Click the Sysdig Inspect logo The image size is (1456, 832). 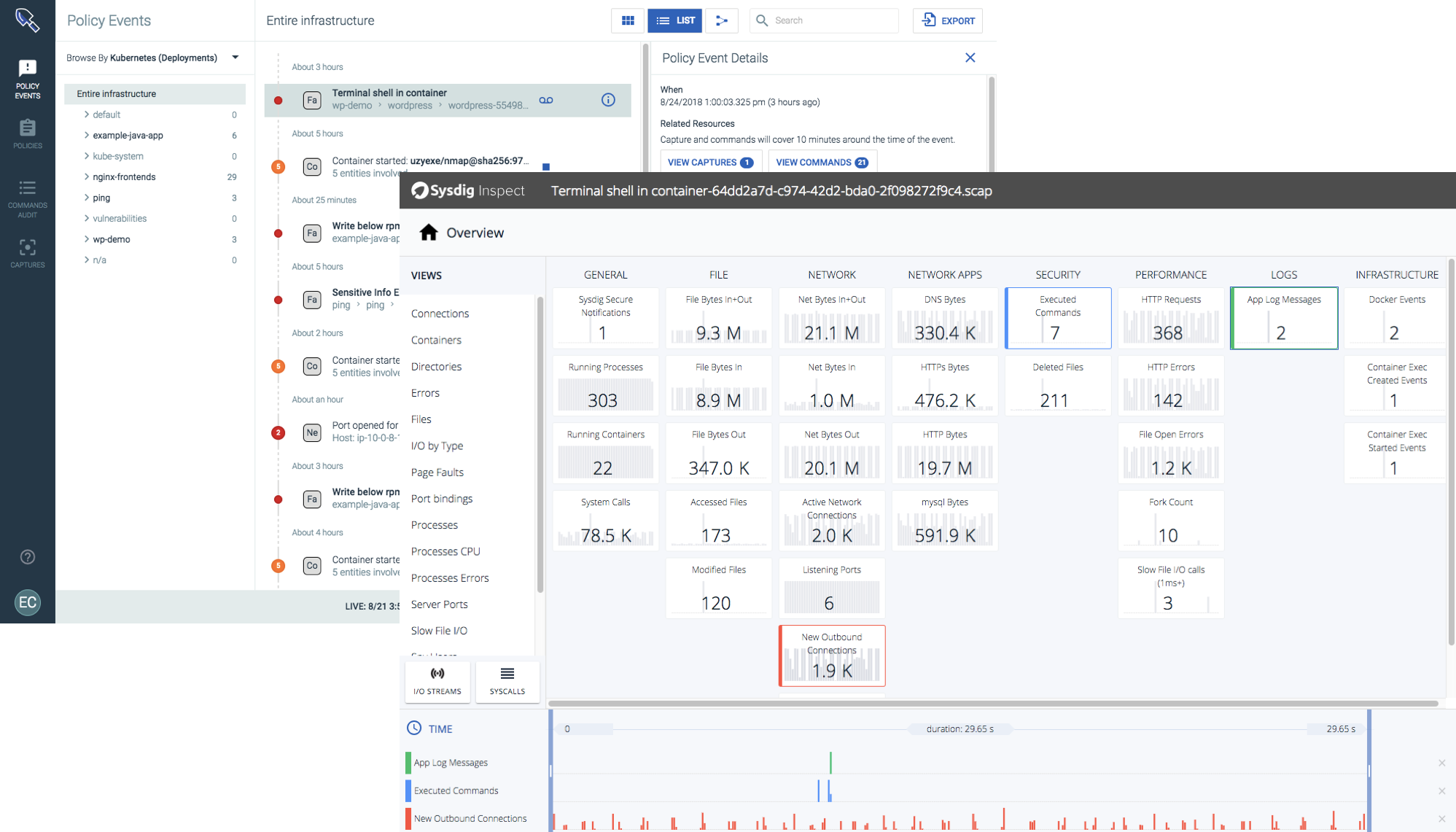468,190
